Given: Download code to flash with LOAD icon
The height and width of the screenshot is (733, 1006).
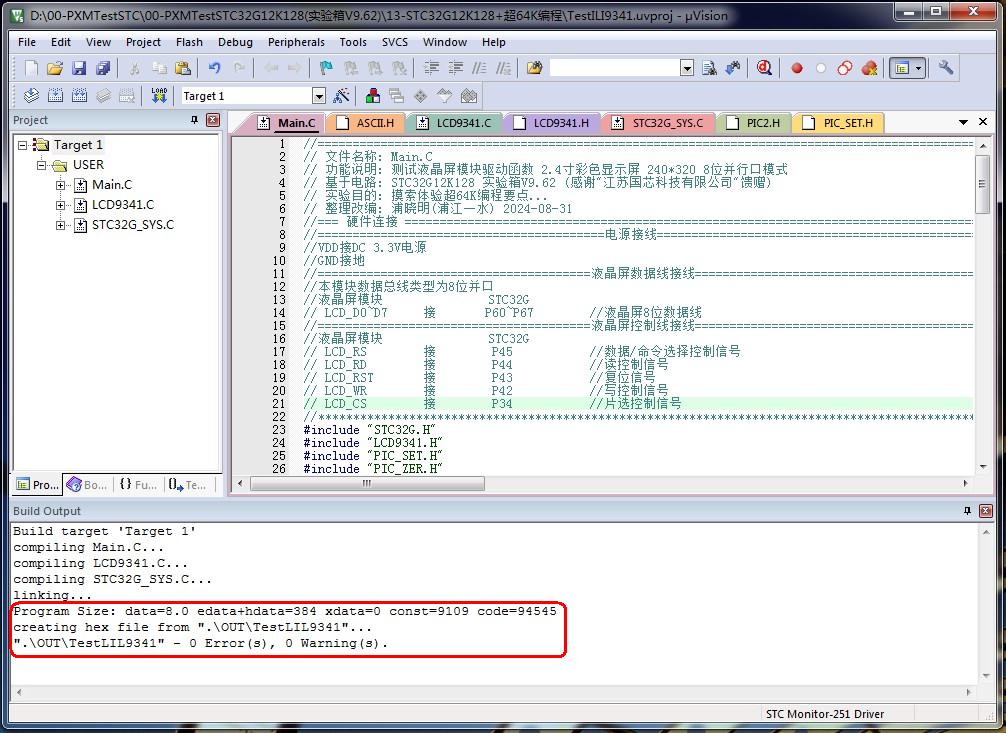Looking at the screenshot, I should pyautogui.click(x=159, y=96).
